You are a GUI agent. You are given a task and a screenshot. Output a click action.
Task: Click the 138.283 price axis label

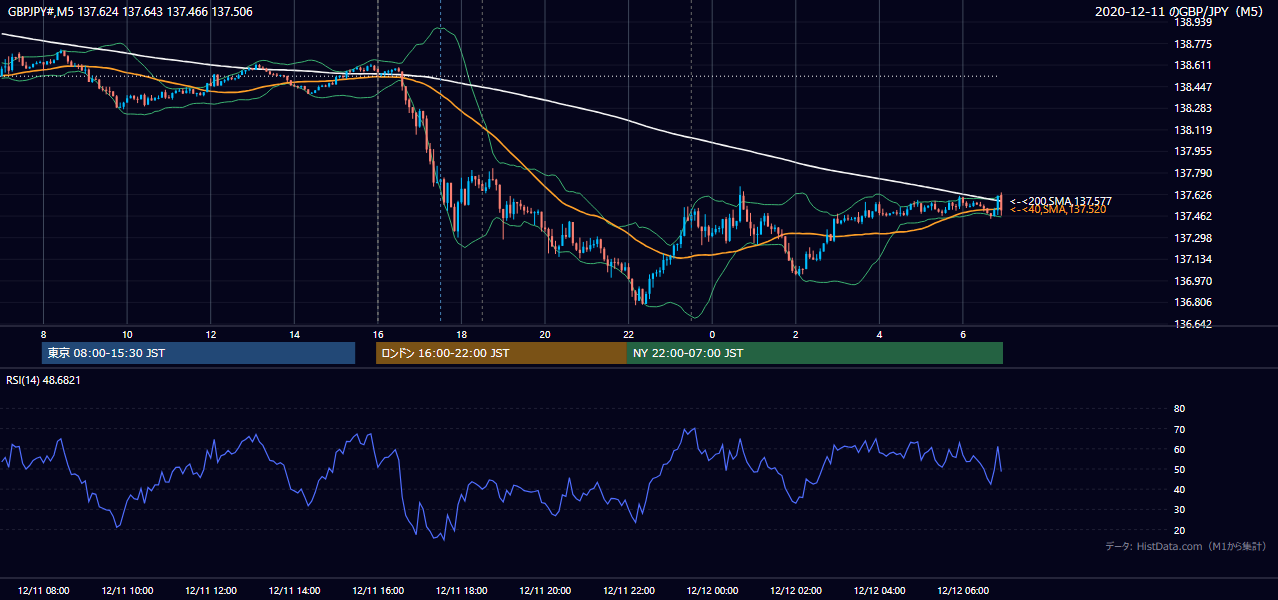[1194, 108]
